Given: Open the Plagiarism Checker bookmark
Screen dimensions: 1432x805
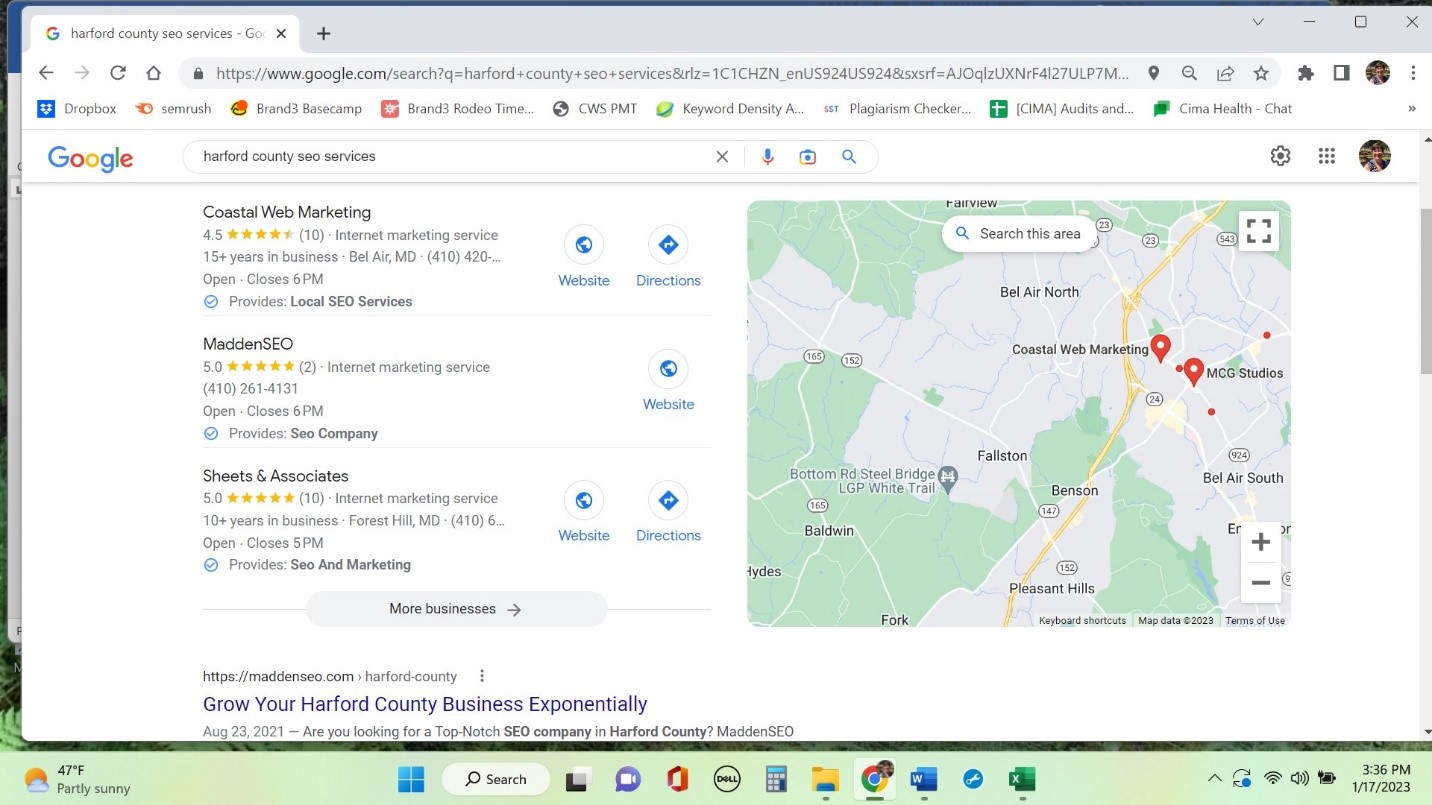Looking at the screenshot, I should (x=896, y=108).
